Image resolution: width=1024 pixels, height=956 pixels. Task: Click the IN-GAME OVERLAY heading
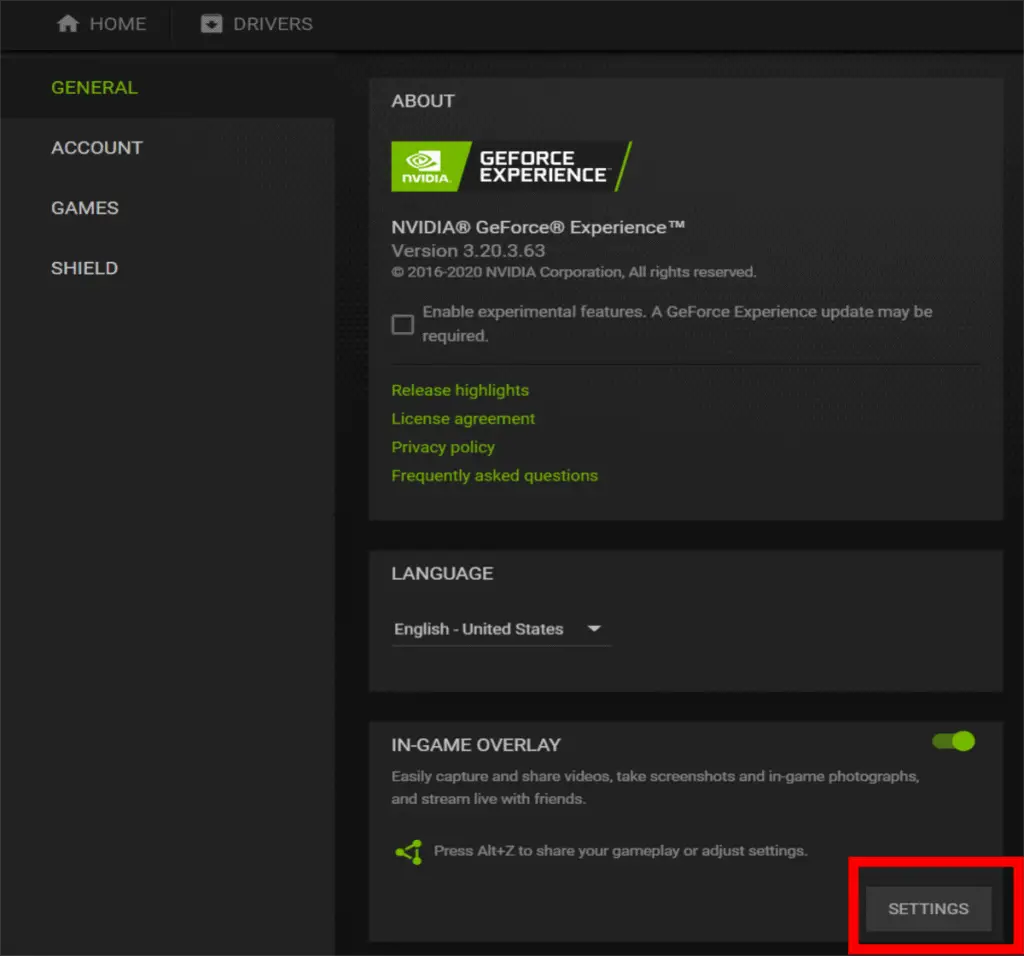[476, 745]
